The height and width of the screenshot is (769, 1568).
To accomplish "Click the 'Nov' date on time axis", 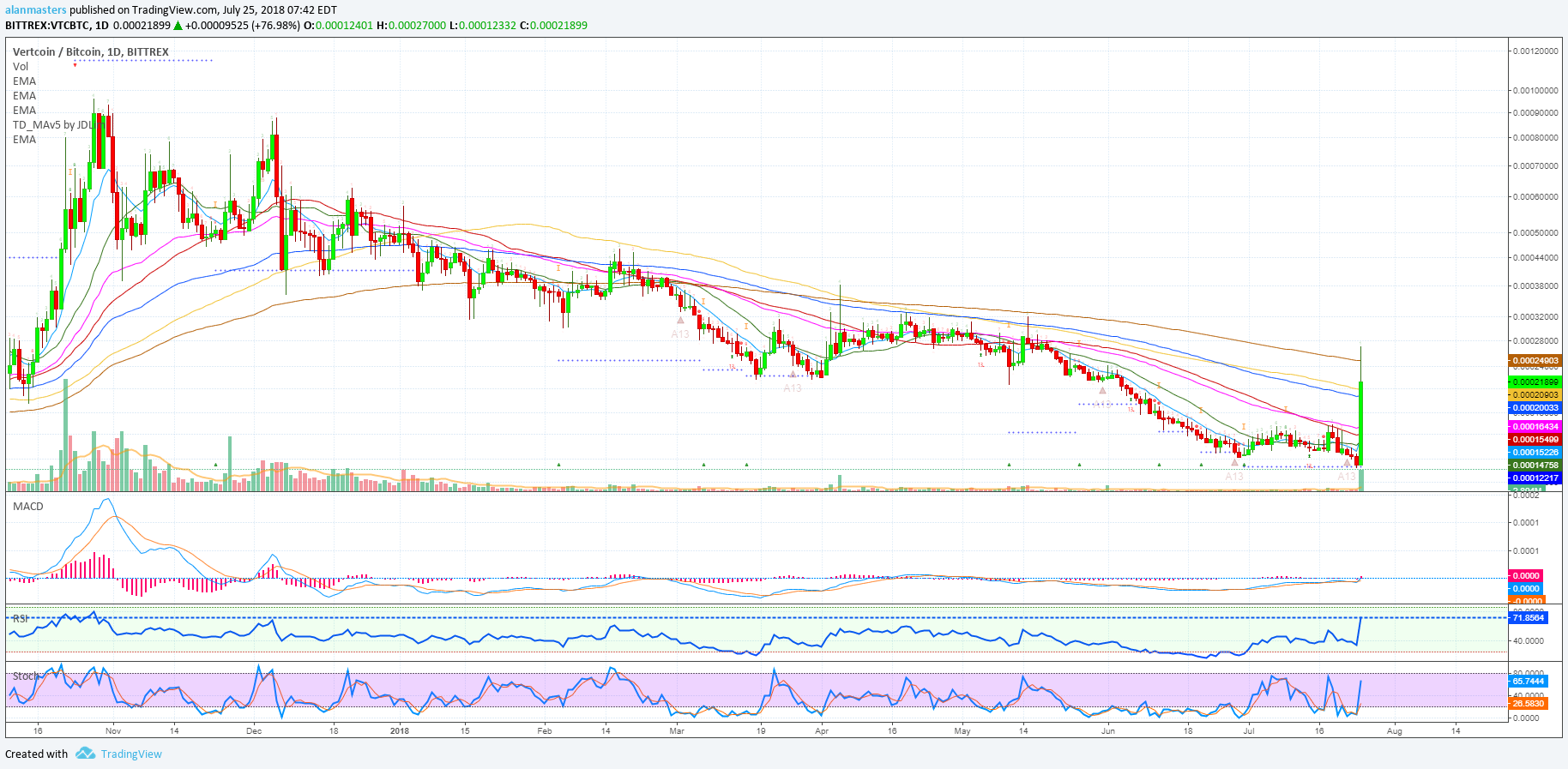I will [113, 731].
